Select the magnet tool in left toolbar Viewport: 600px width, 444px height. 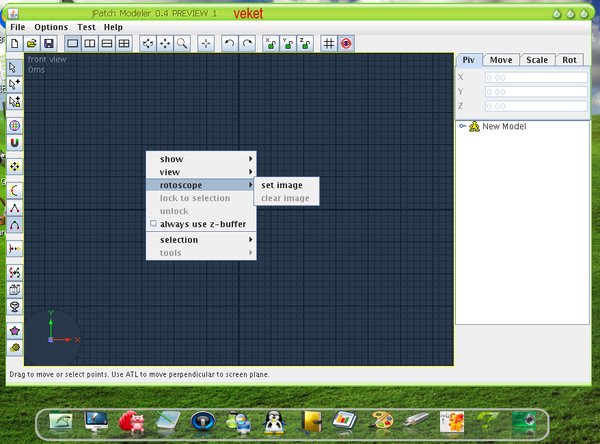pos(14,144)
